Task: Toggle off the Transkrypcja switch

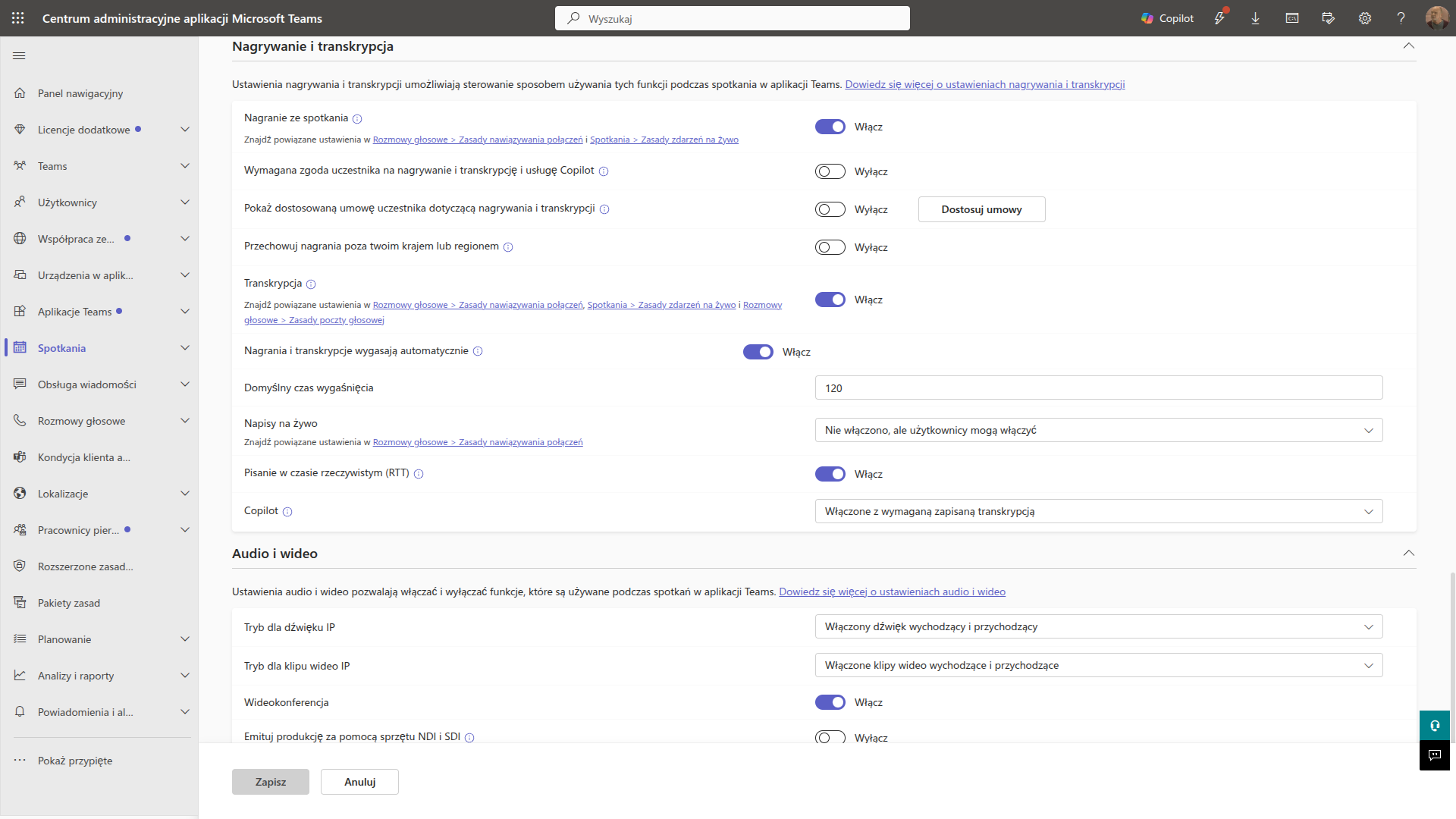Action: (x=830, y=300)
